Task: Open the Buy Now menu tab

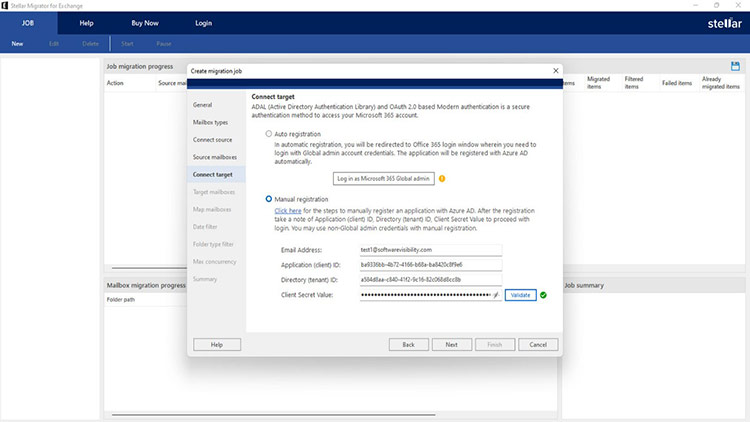Action: coord(145,22)
